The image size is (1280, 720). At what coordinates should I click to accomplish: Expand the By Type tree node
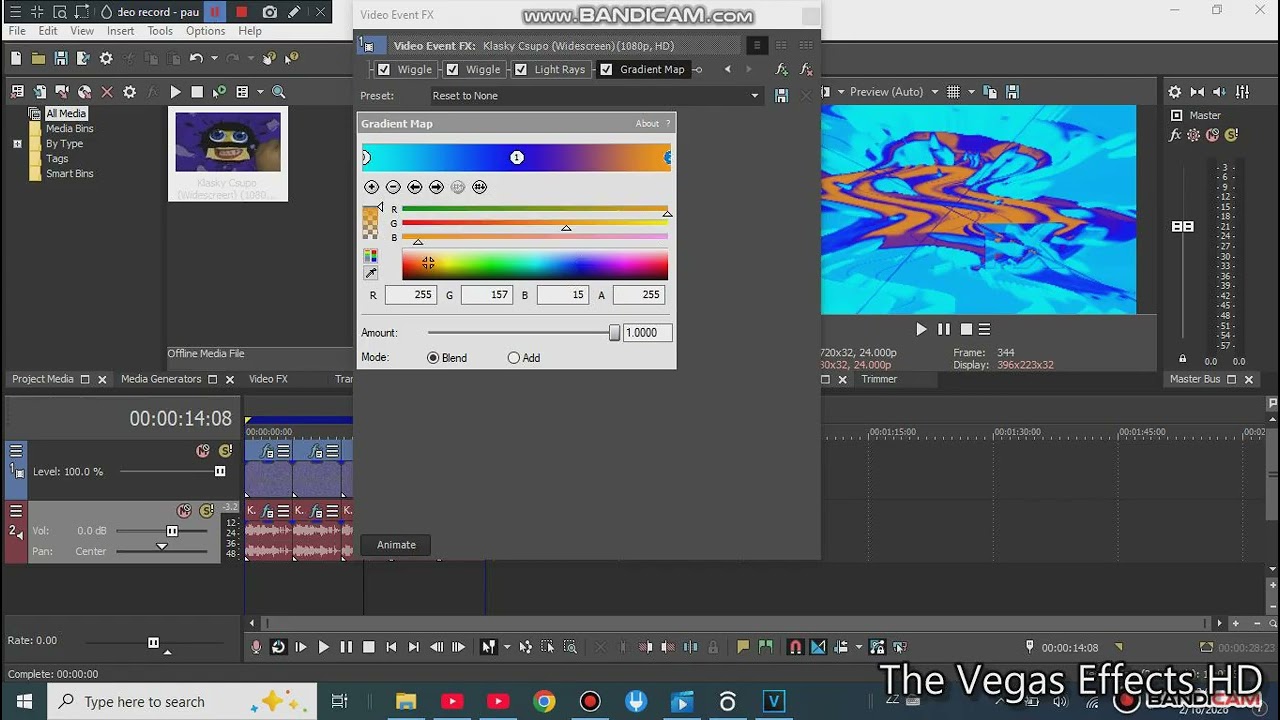click(x=17, y=144)
